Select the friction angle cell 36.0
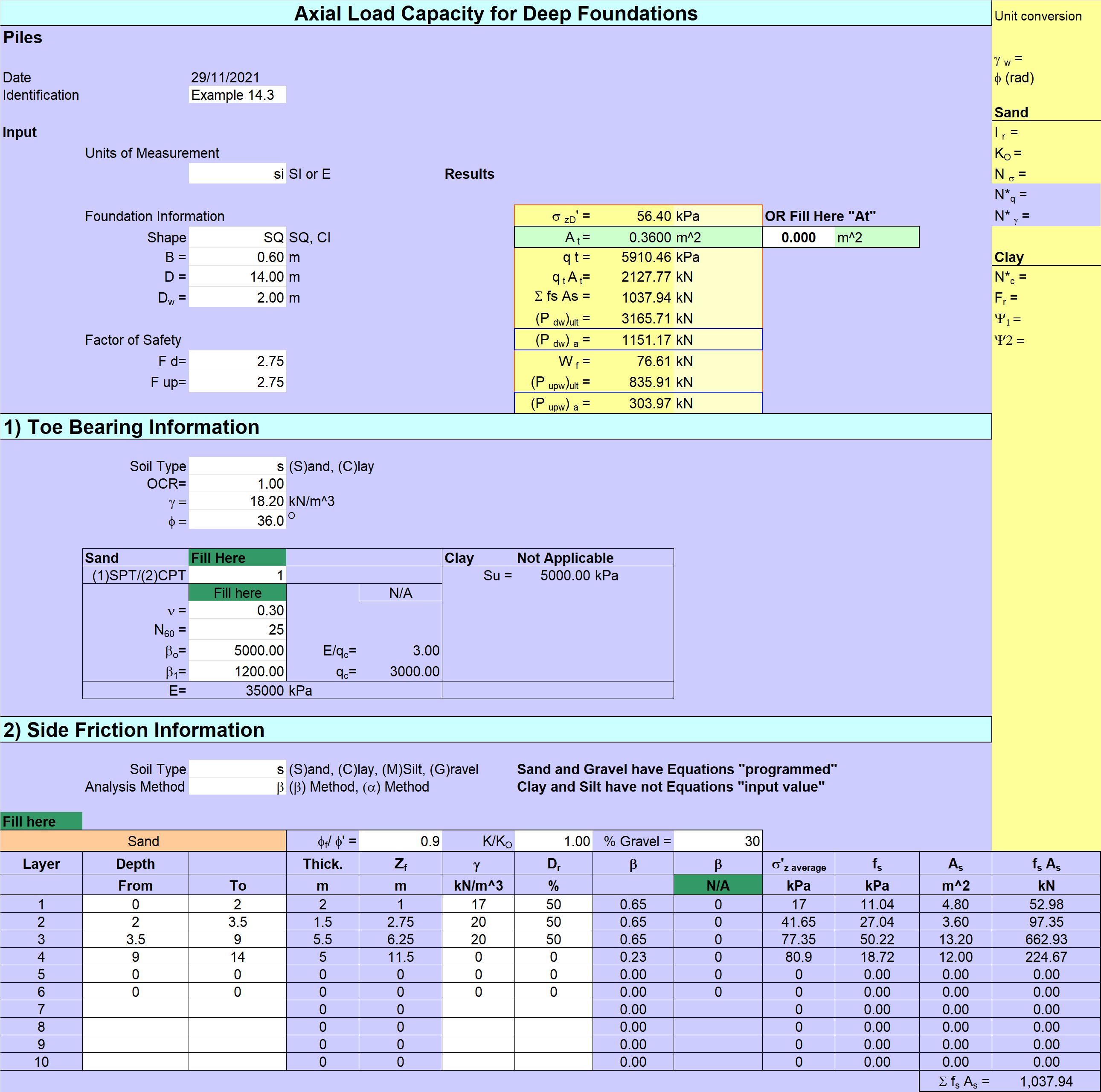Viewport: 1101px width, 1092px height. click(237, 520)
